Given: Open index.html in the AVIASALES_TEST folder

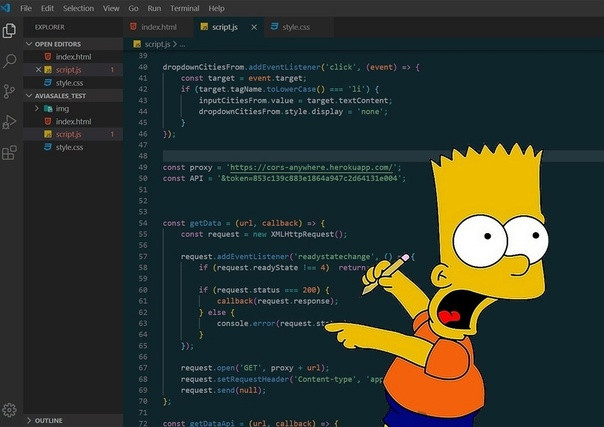Looking at the screenshot, I should pyautogui.click(x=73, y=121).
